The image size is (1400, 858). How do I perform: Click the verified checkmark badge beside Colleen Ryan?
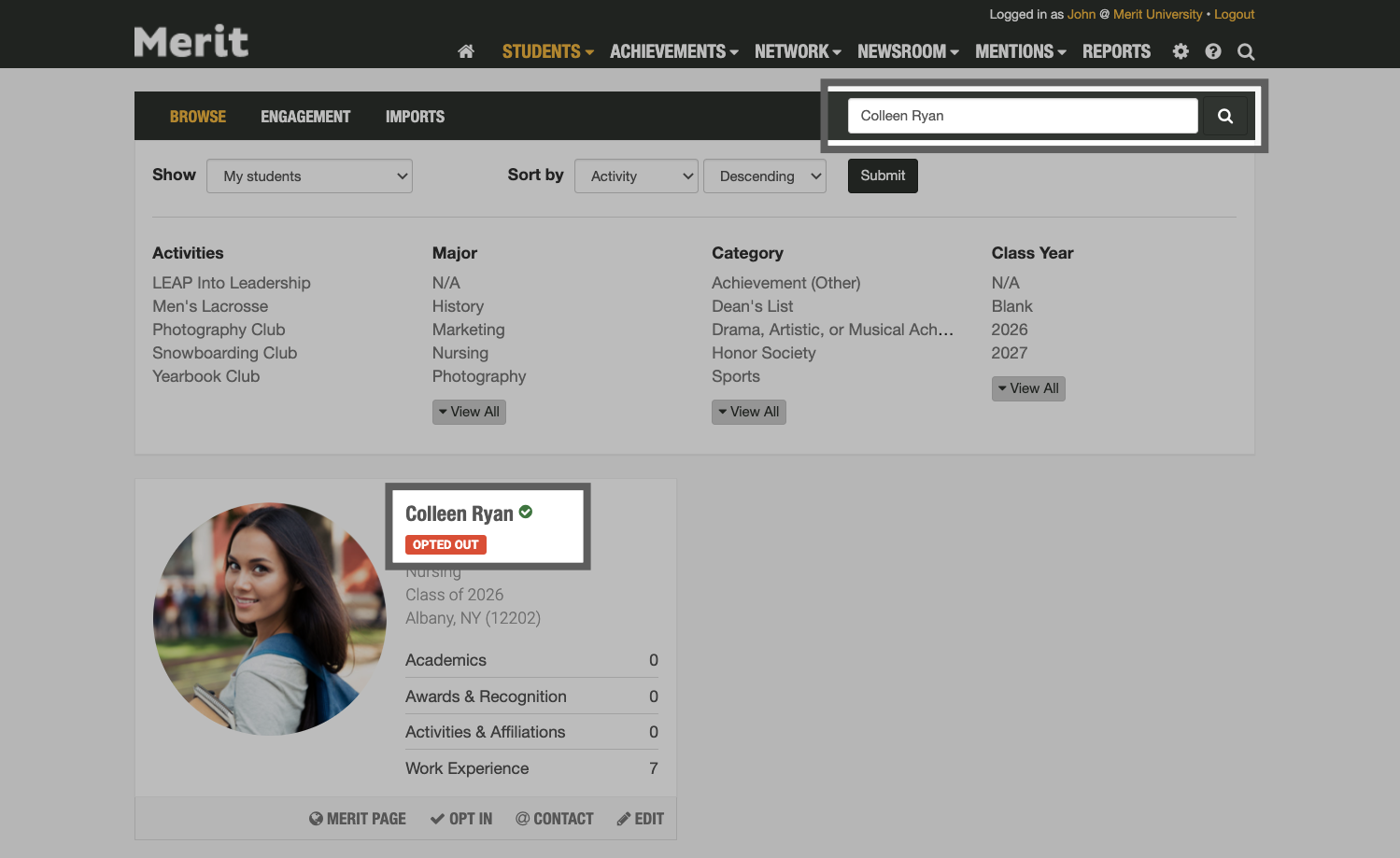click(525, 512)
